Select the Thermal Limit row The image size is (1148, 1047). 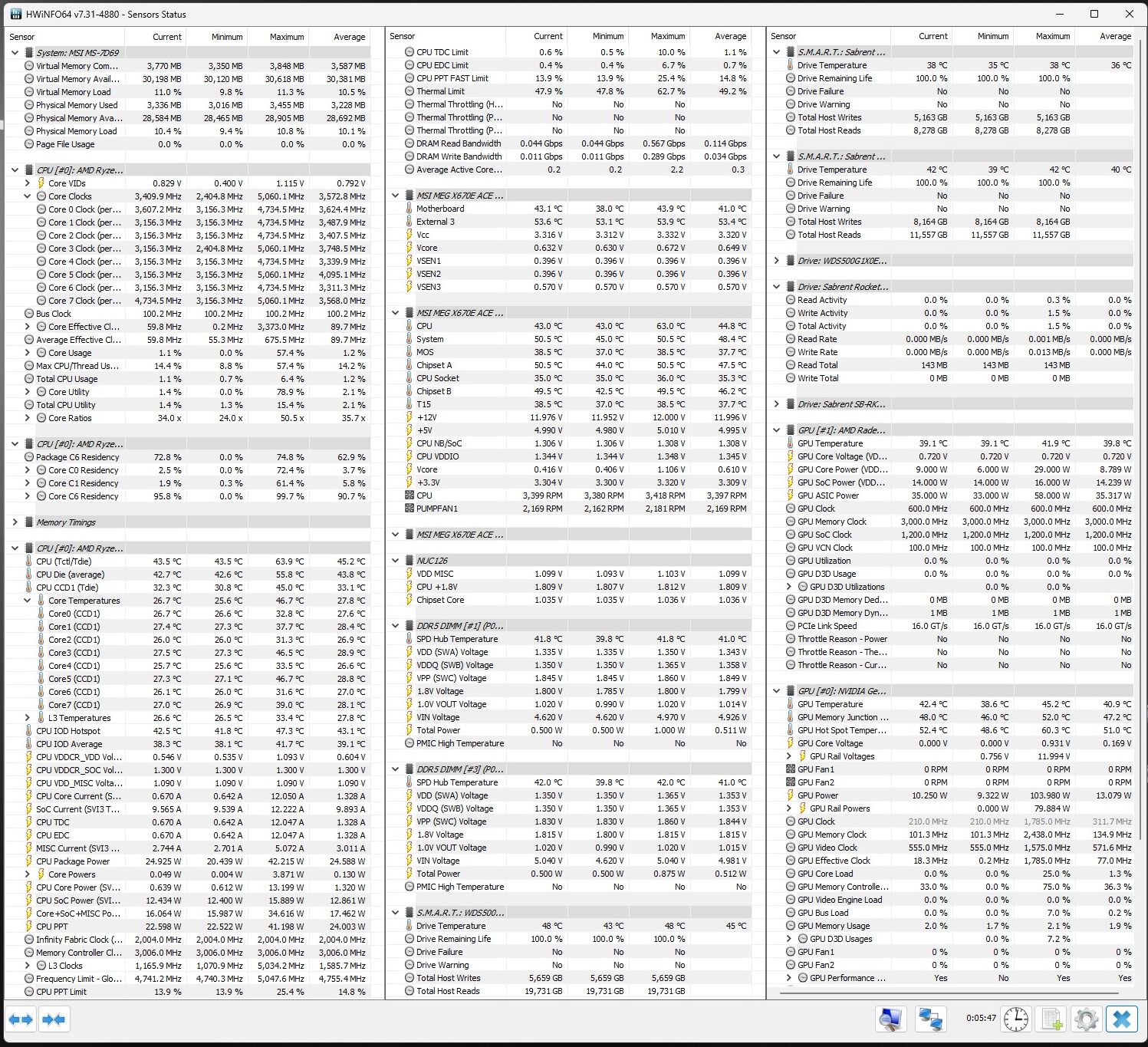pyautogui.click(x=569, y=91)
